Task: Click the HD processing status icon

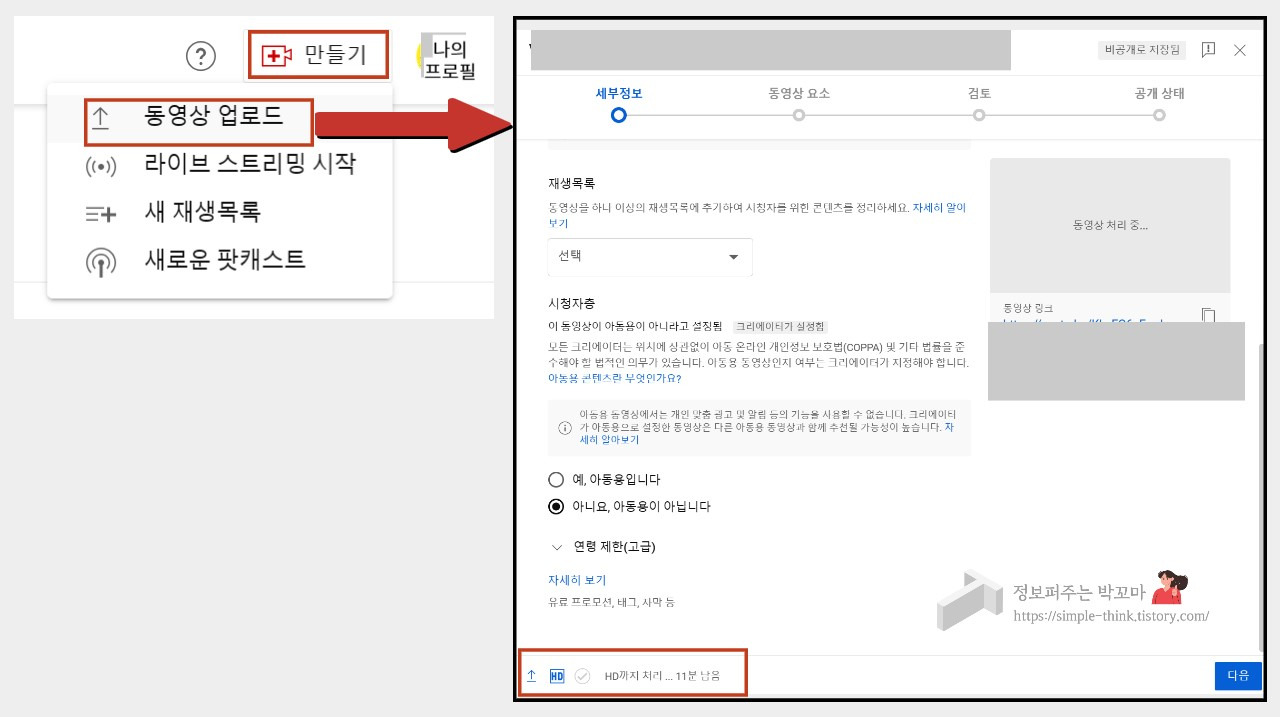Action: (x=557, y=676)
